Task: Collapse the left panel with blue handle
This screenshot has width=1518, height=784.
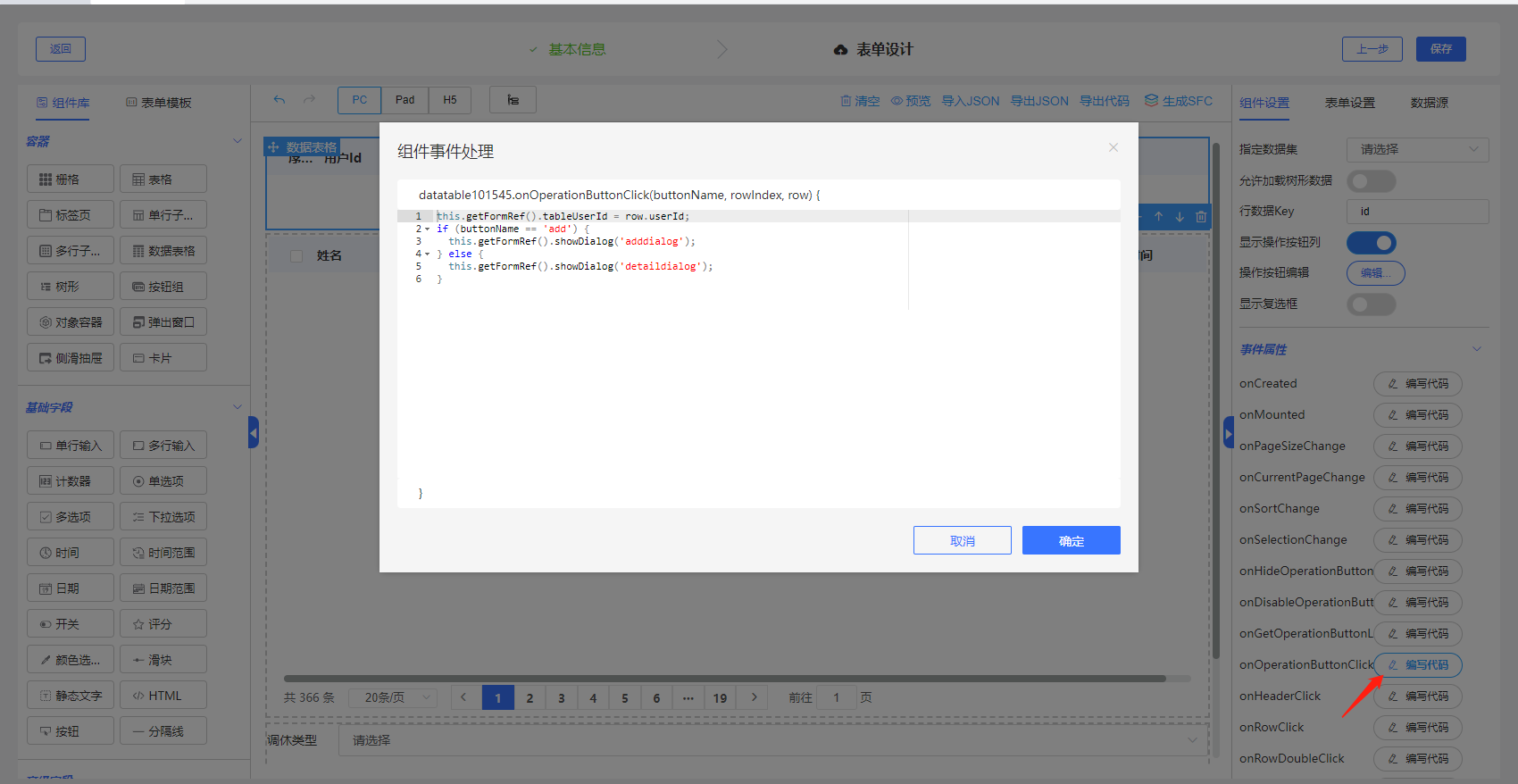Action: point(254,432)
